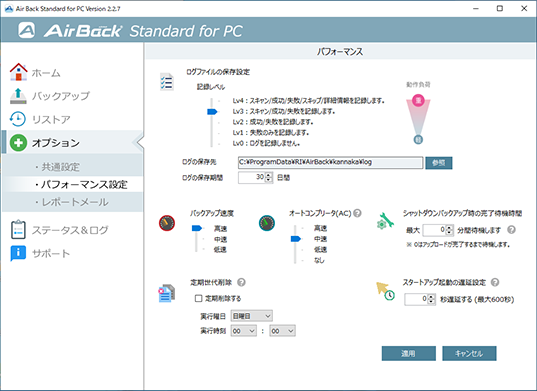Open the バックアップ drive icon
The height and width of the screenshot is (391, 537).
[18, 96]
